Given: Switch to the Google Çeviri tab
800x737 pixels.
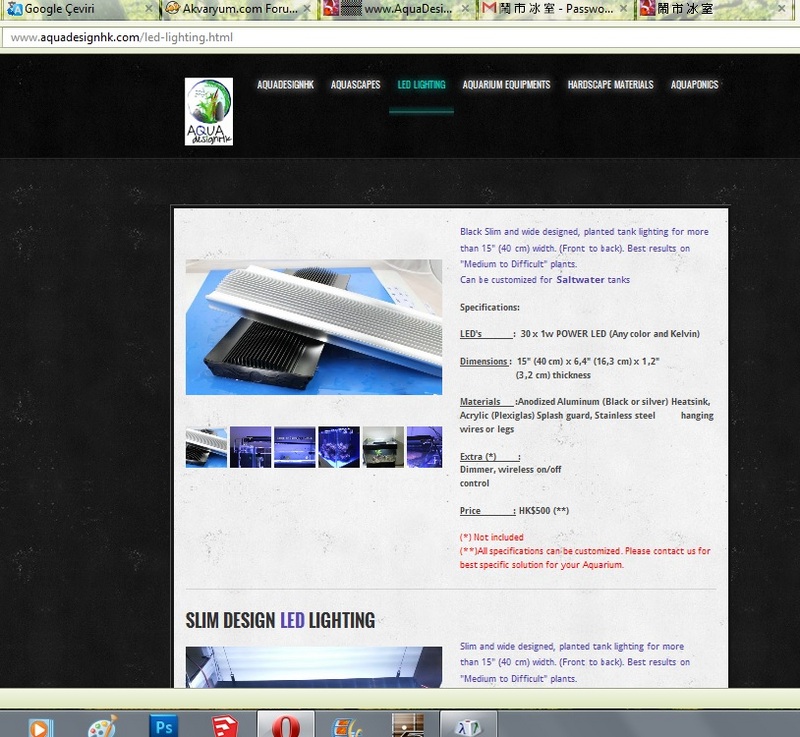Looking at the screenshot, I should [x=80, y=9].
